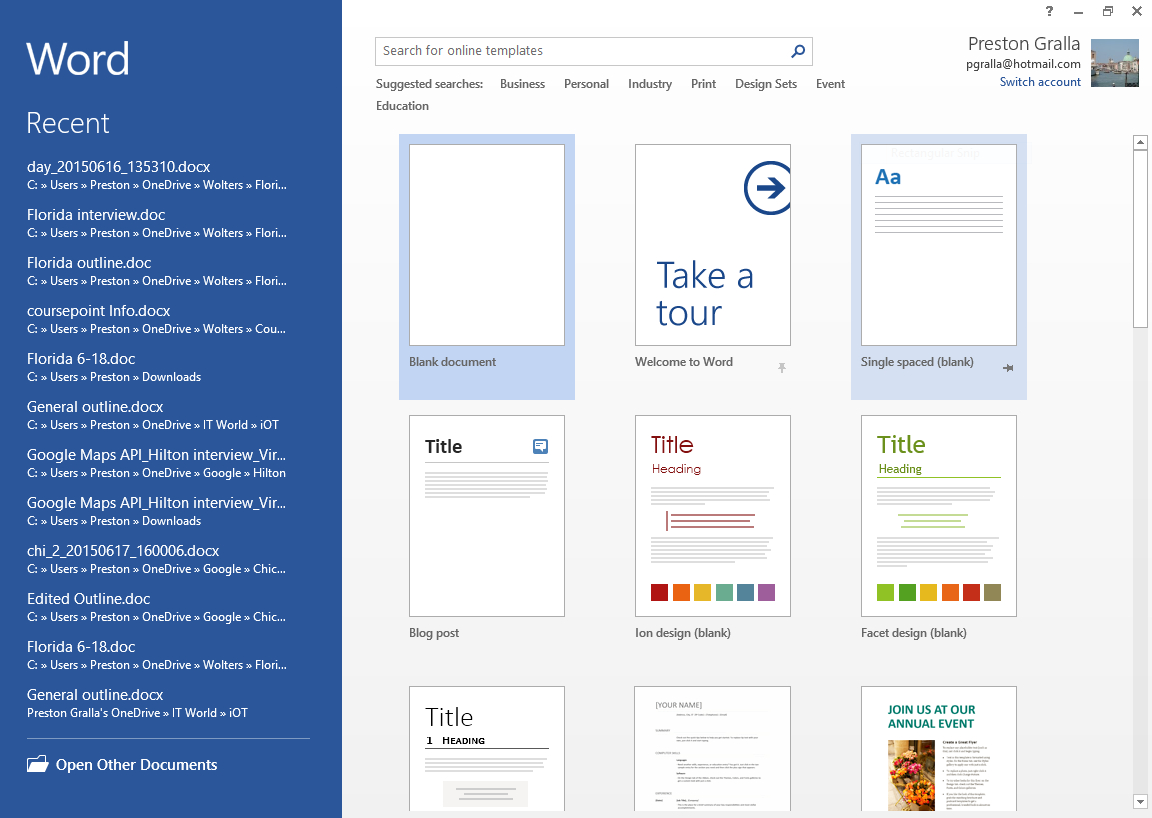
Task: Click Preston Gralla's profile picture
Action: point(1114,63)
